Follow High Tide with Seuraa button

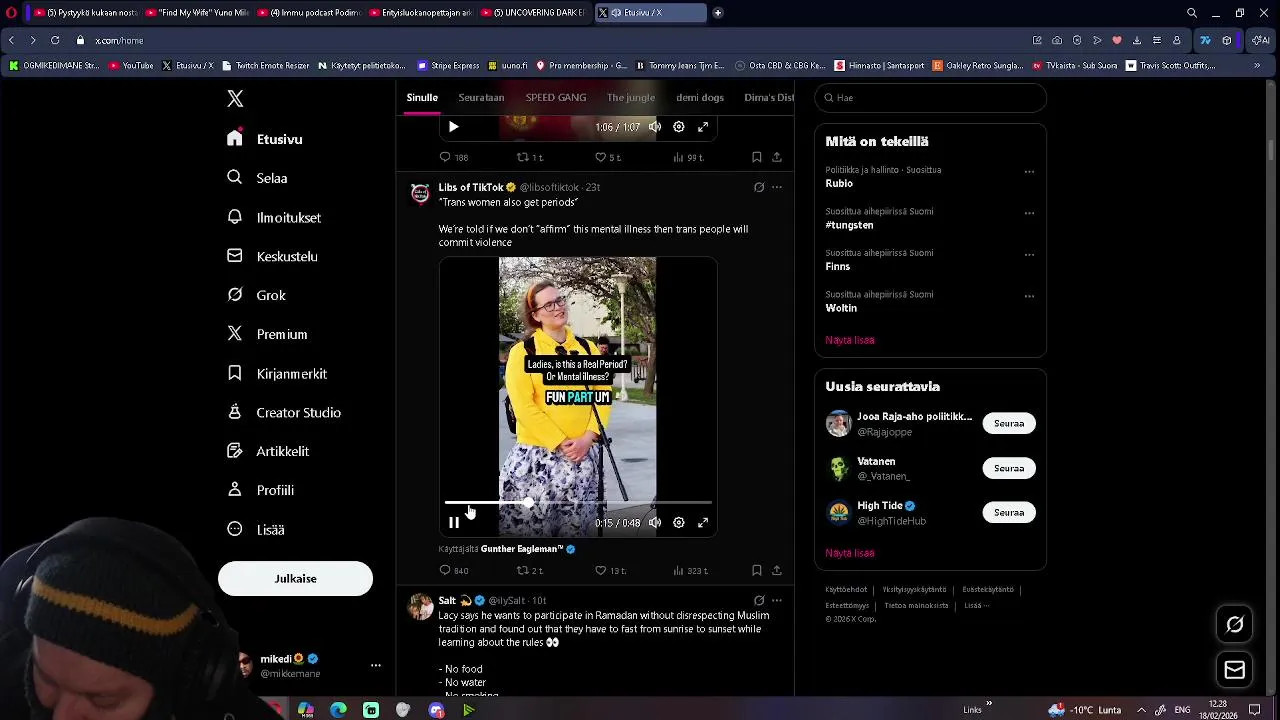[1009, 512]
